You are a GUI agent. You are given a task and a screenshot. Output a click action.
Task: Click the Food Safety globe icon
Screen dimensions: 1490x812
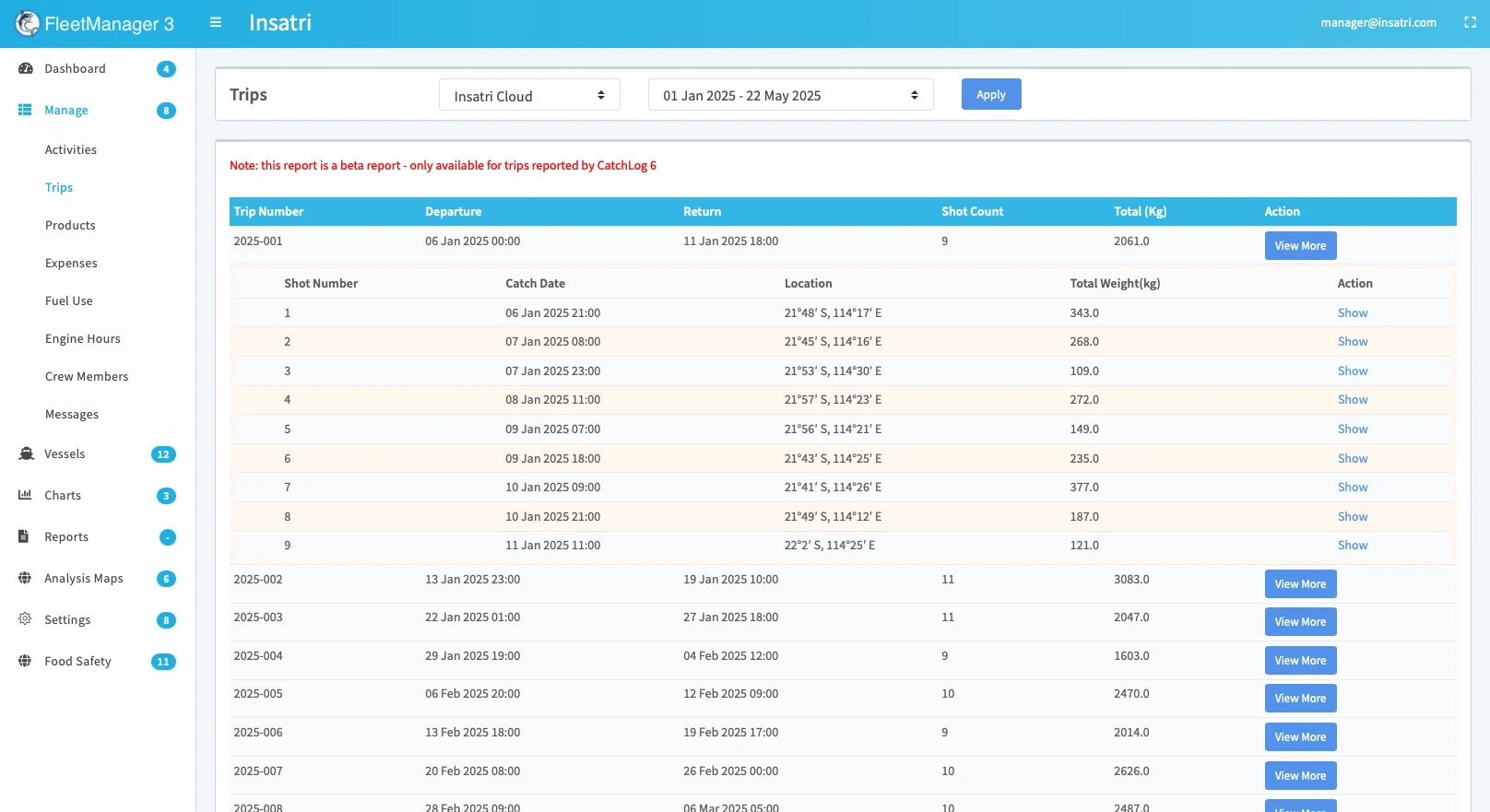pyautogui.click(x=25, y=662)
